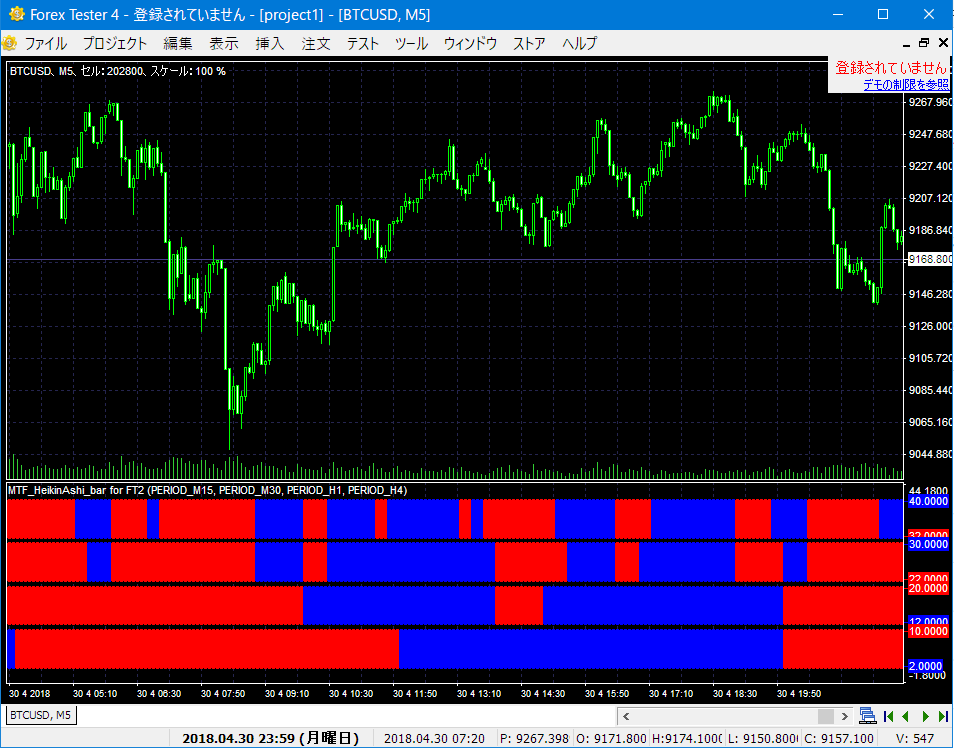Open the ファイル menu
954x748 pixels.
(x=46, y=44)
